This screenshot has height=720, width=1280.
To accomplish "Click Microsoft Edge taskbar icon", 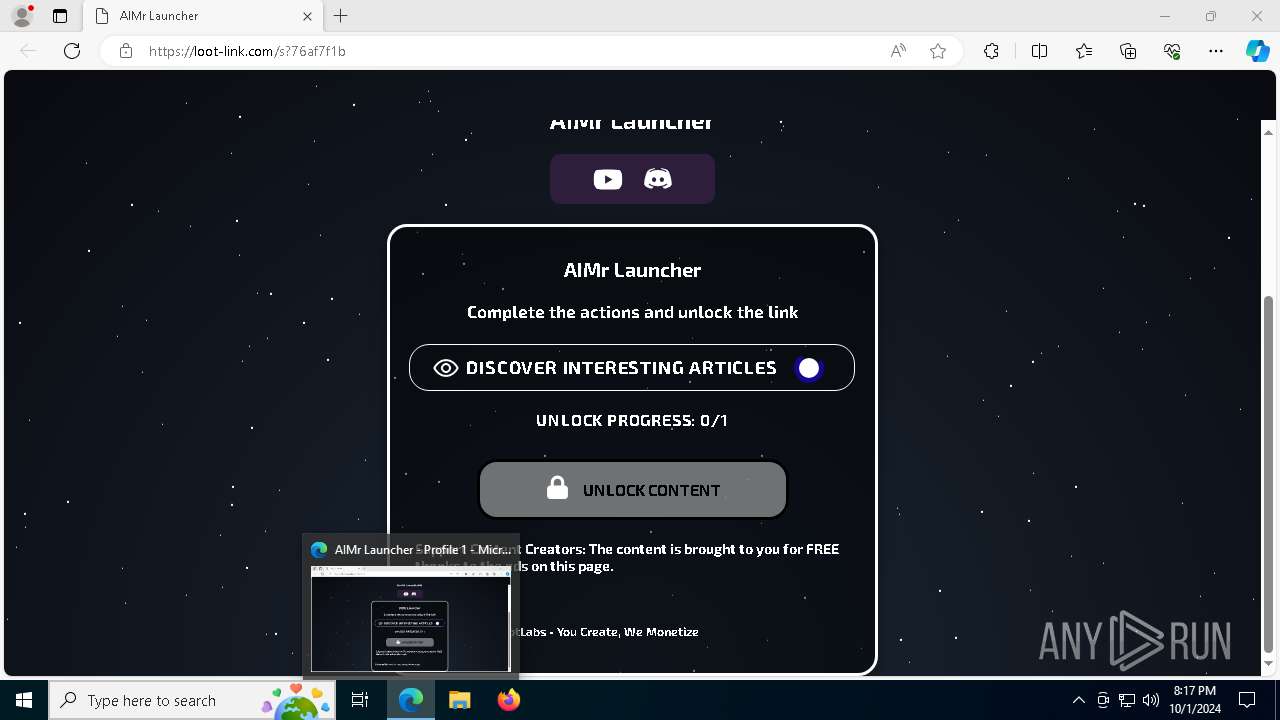I will coord(411,700).
